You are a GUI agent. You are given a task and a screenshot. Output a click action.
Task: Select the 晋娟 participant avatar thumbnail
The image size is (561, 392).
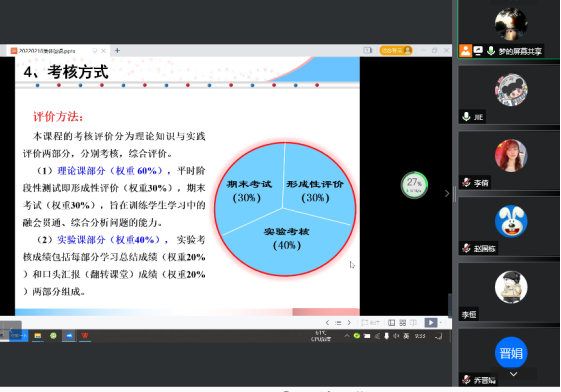[x=511, y=353]
